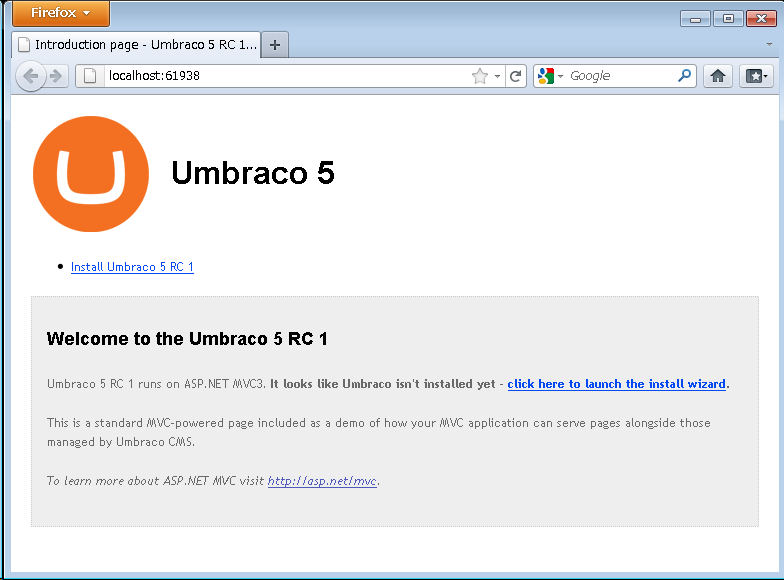This screenshot has height=580, width=784.
Task: Open the bookmarks menu button
Action: (756, 76)
